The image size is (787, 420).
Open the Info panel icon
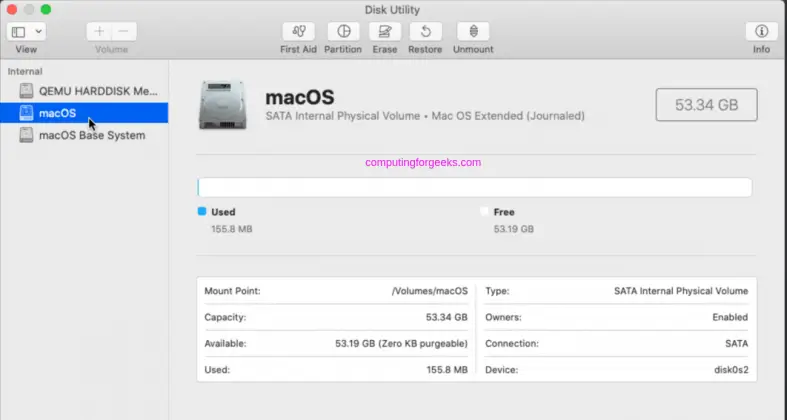tap(761, 32)
